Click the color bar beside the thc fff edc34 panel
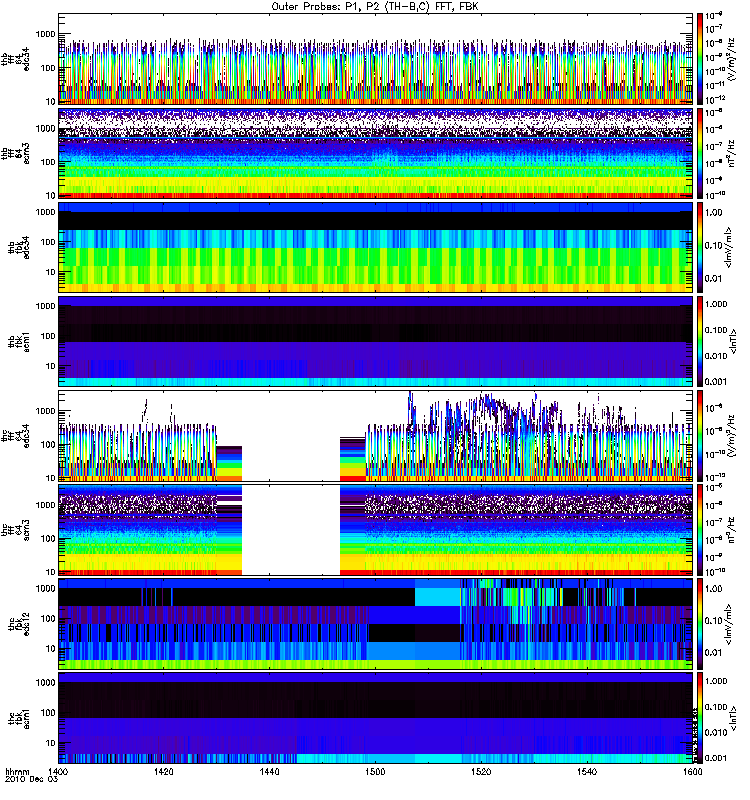The height and width of the screenshot is (800, 750). click(x=700, y=436)
